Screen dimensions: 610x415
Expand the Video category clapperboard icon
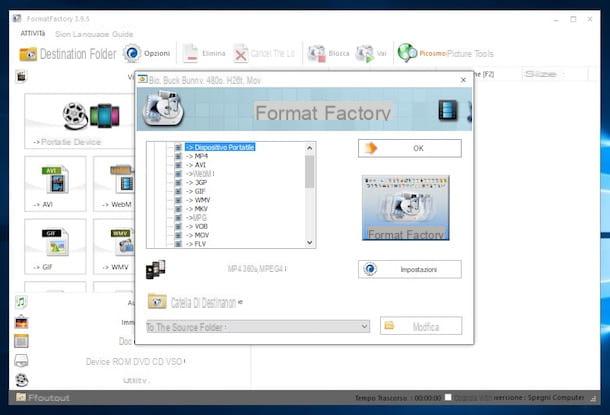pos(21,76)
